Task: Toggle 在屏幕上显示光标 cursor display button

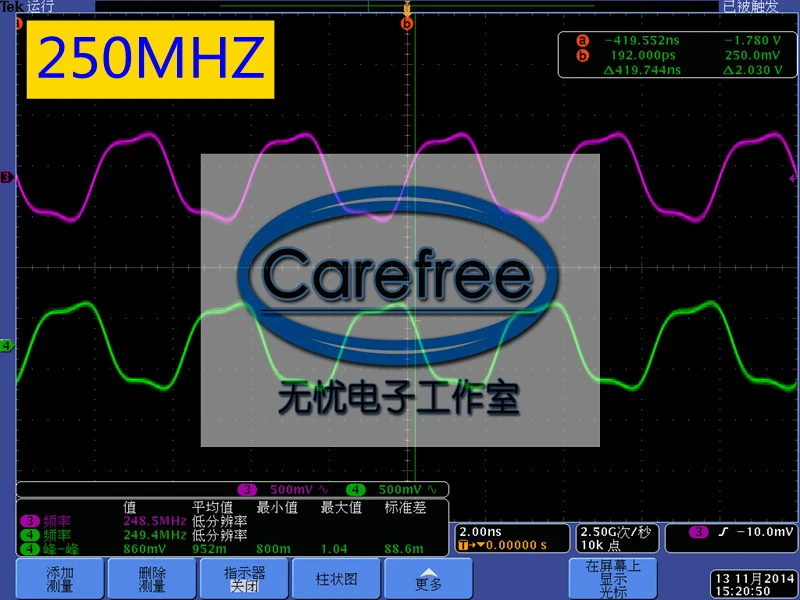Action: 613,579
